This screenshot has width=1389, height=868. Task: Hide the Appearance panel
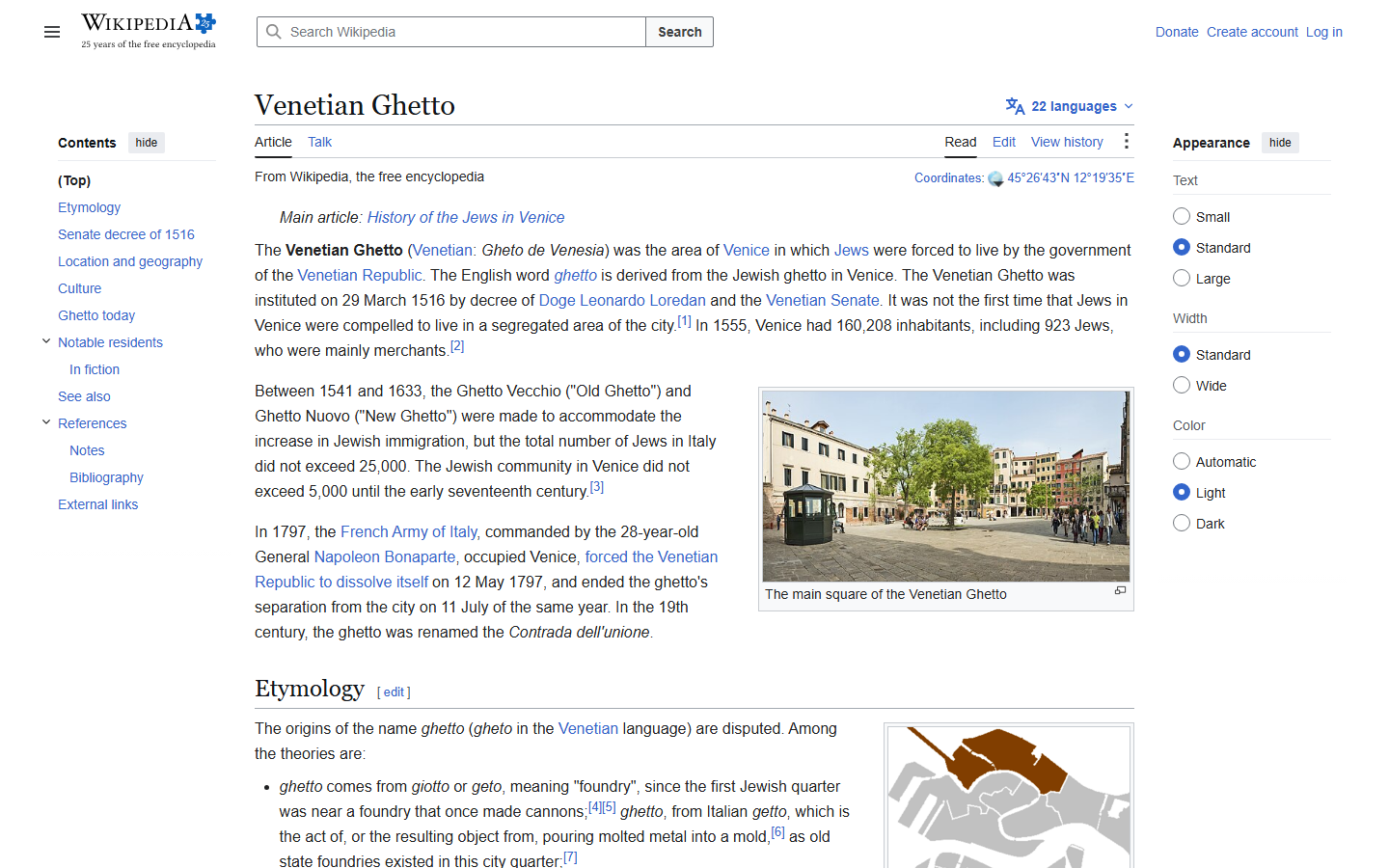click(1280, 143)
